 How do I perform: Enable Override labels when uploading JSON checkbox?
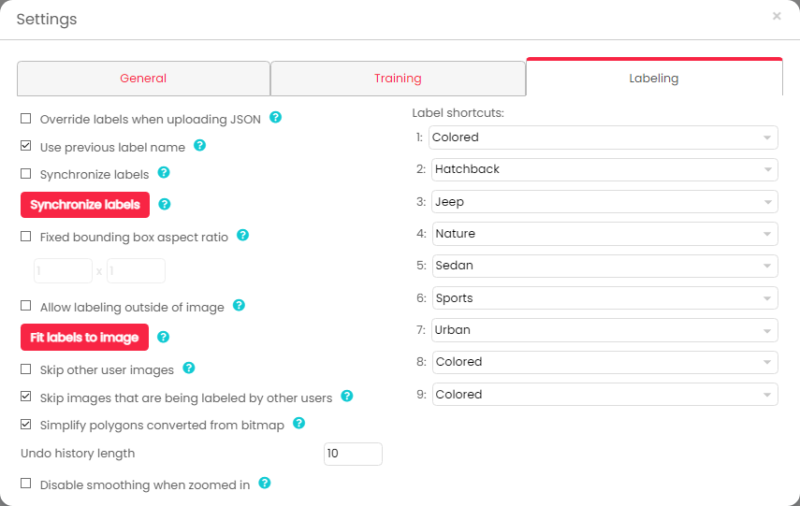[x=26, y=119]
